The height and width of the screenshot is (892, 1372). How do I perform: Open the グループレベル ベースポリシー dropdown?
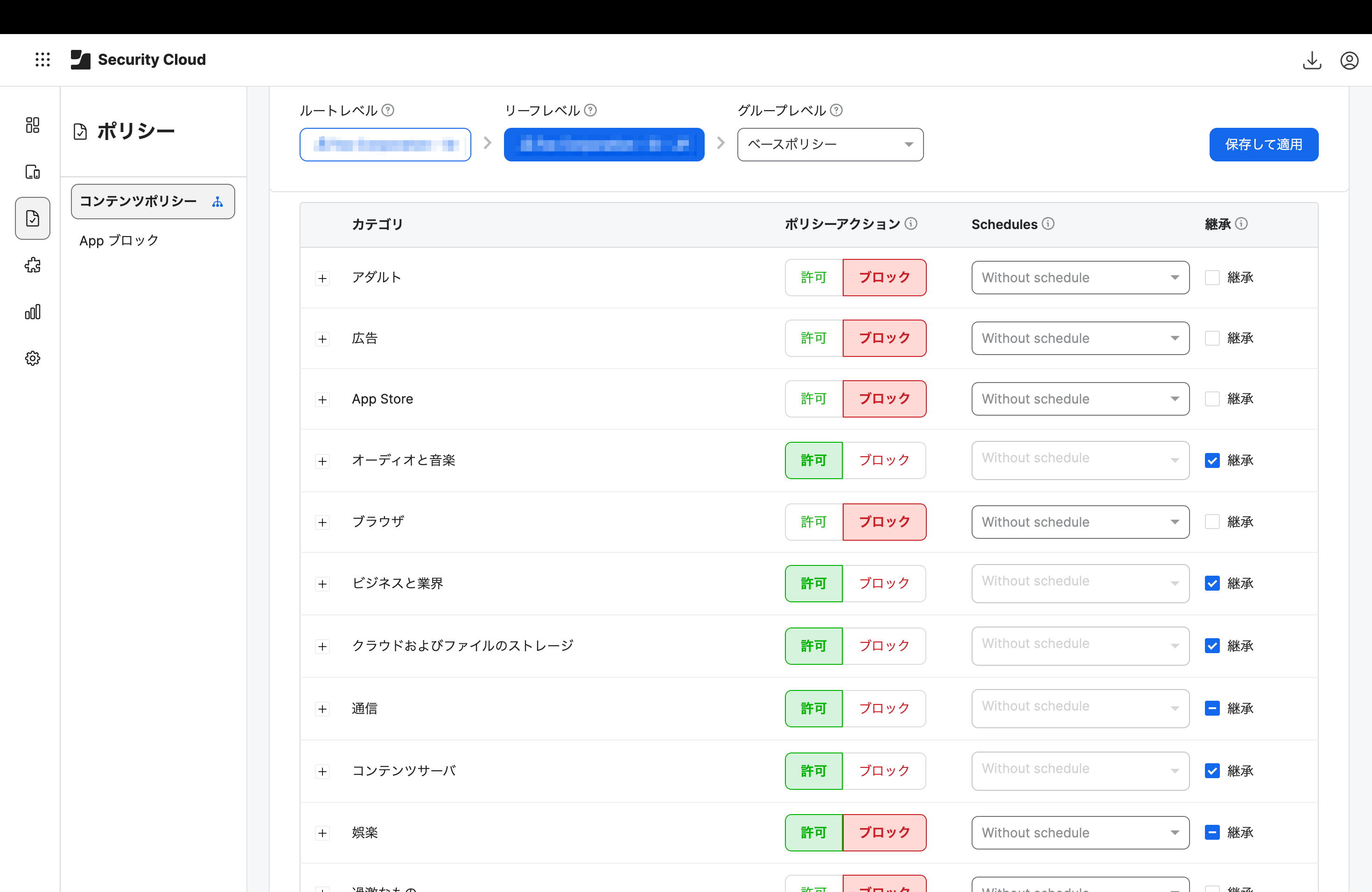click(x=830, y=145)
